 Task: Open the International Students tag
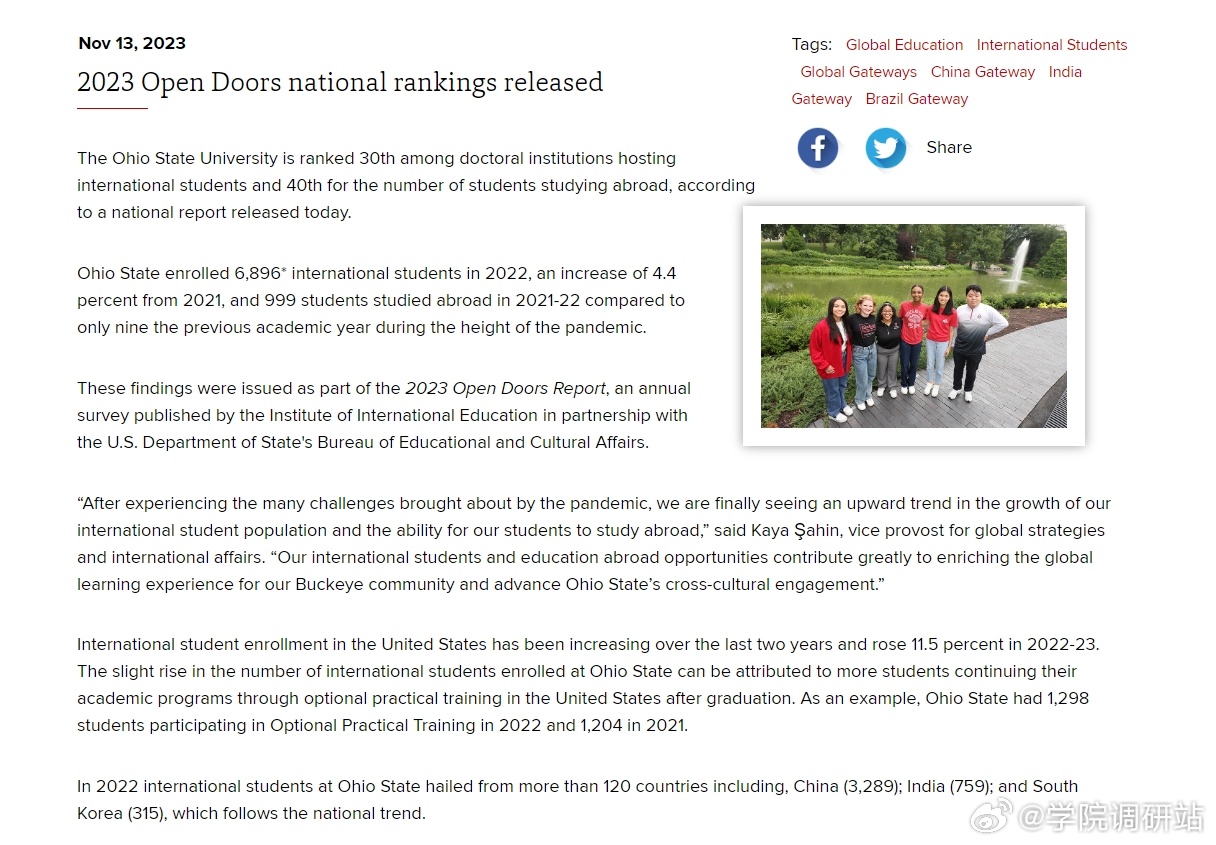coord(1052,45)
